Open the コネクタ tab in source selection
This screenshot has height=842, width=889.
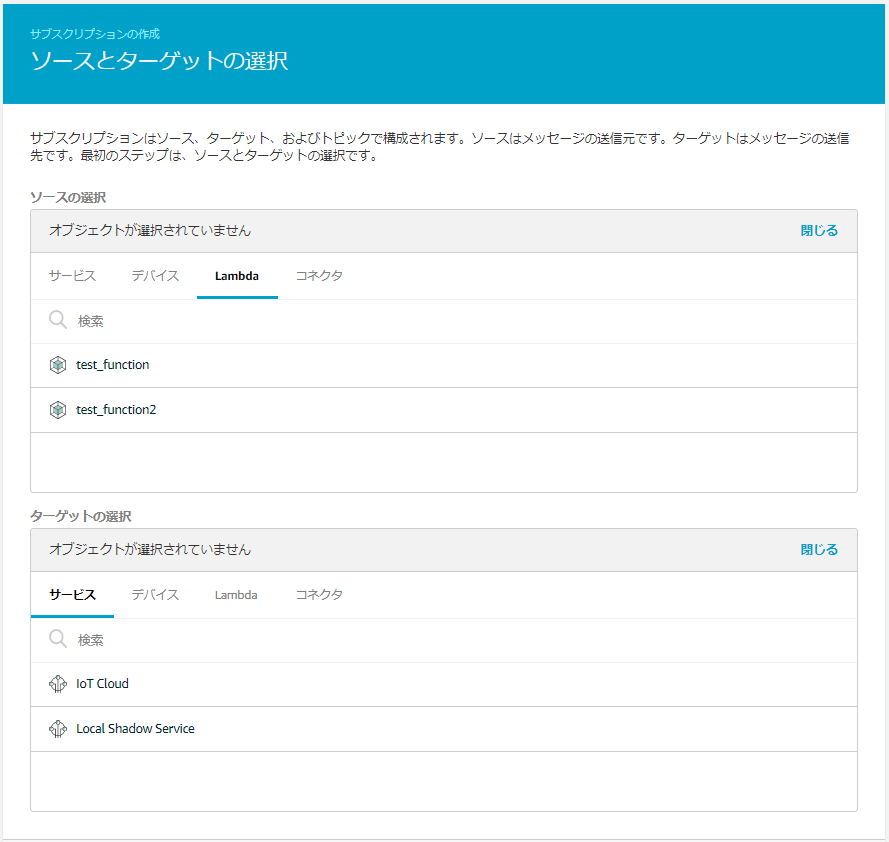coord(319,276)
